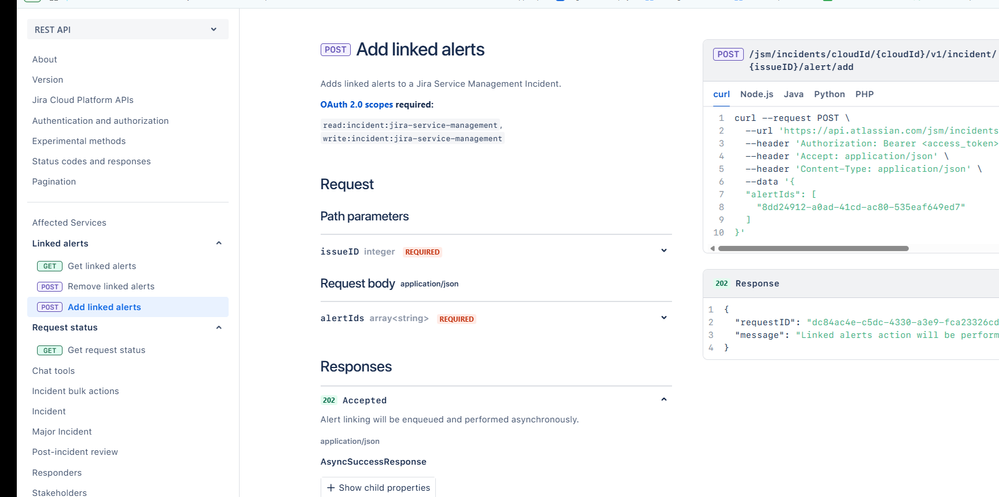Open the REST API dropdown selector
999x497 pixels.
coord(127,29)
